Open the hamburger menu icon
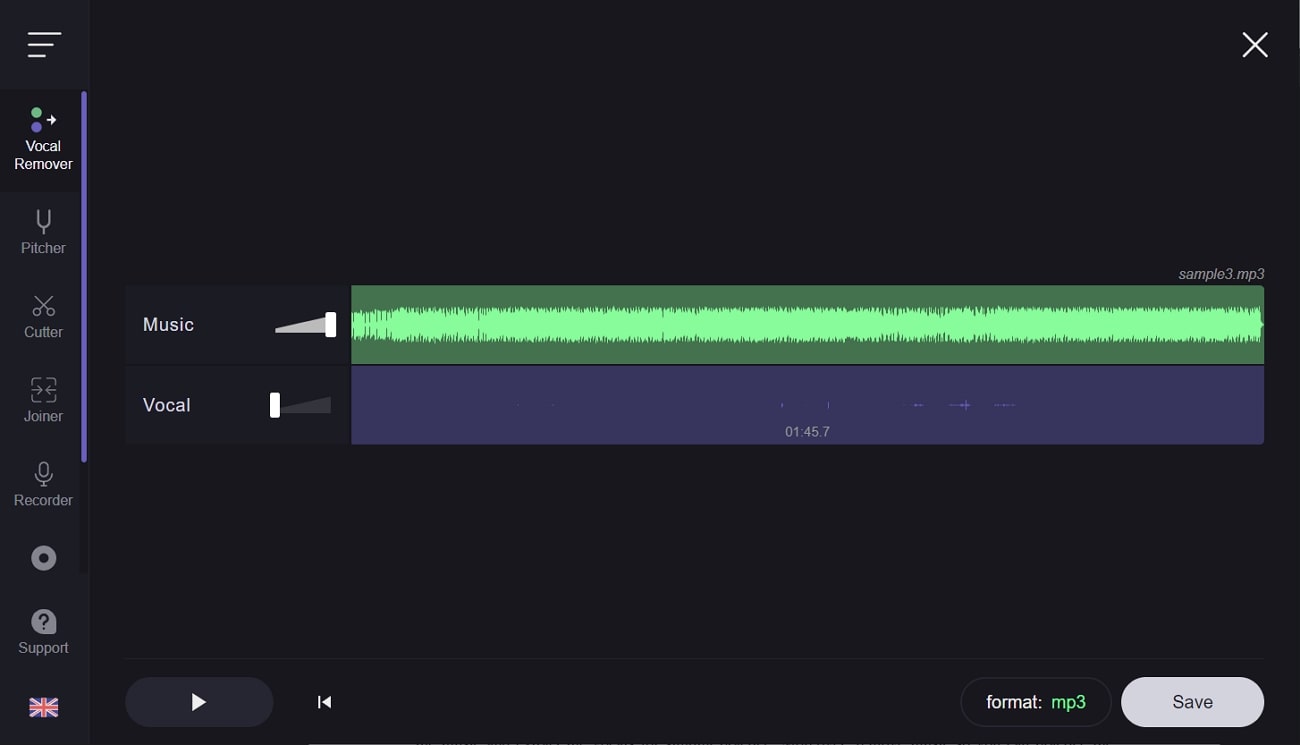1300x745 pixels. [44, 45]
